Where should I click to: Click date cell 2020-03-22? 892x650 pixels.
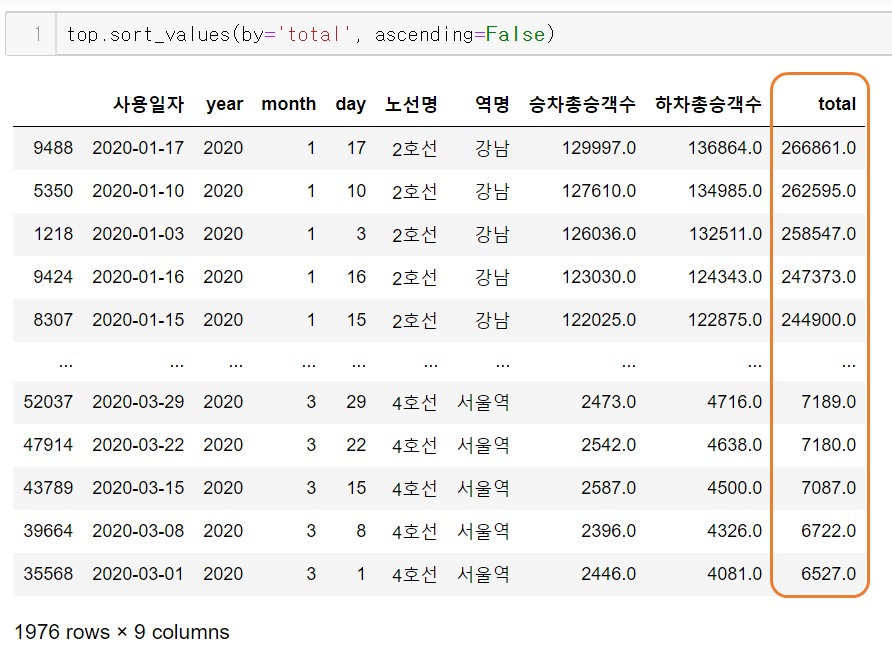point(138,445)
